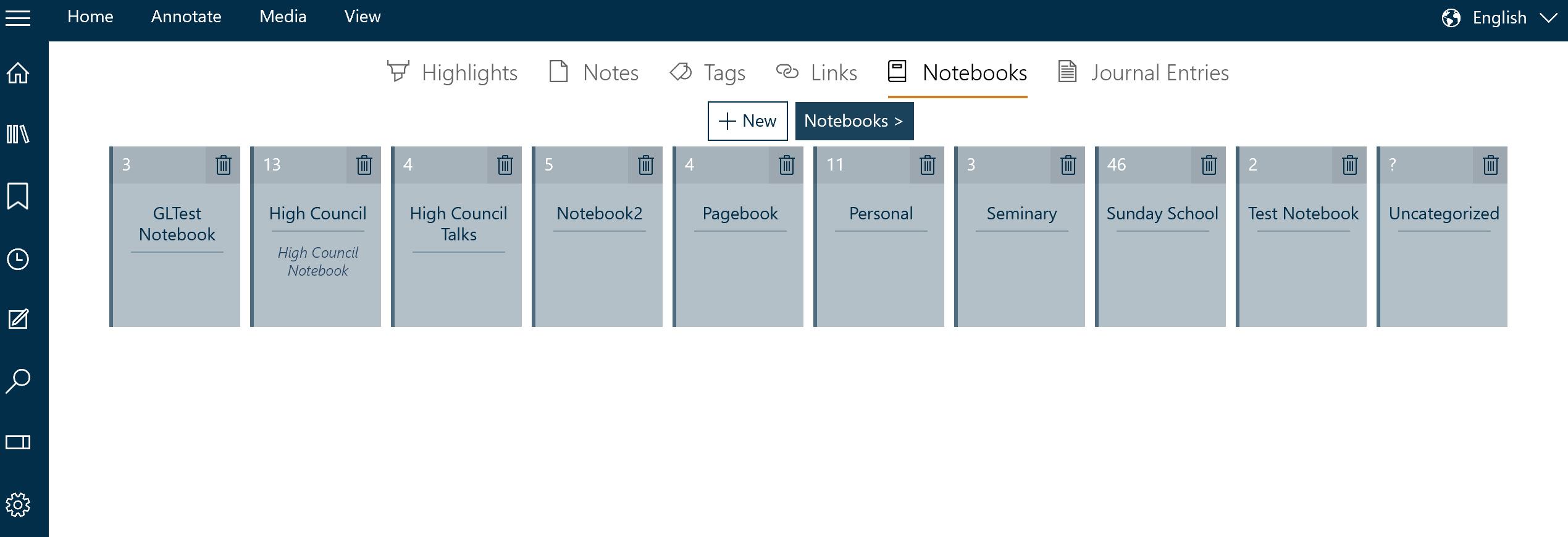The width and height of the screenshot is (1568, 537).
Task: Open the Sunday School notebook
Action: coord(1162,247)
